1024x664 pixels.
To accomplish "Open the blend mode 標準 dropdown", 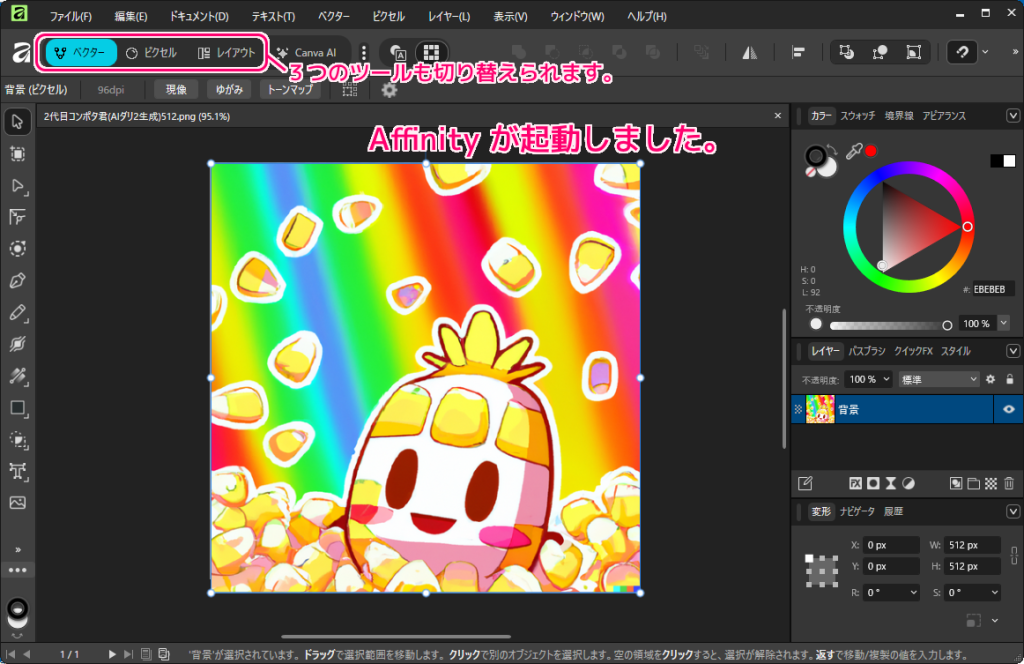I will point(938,379).
